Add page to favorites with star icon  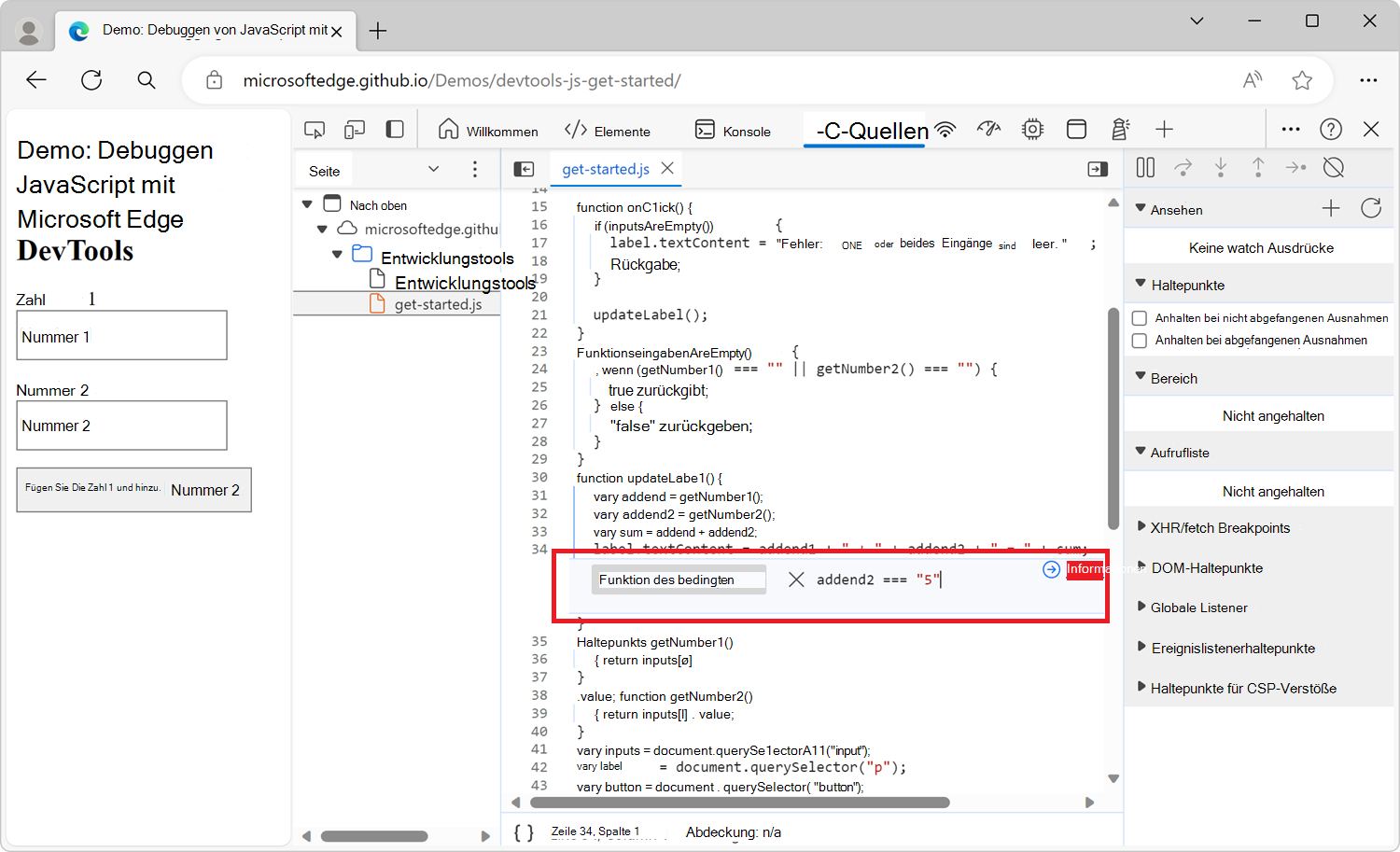point(1302,80)
